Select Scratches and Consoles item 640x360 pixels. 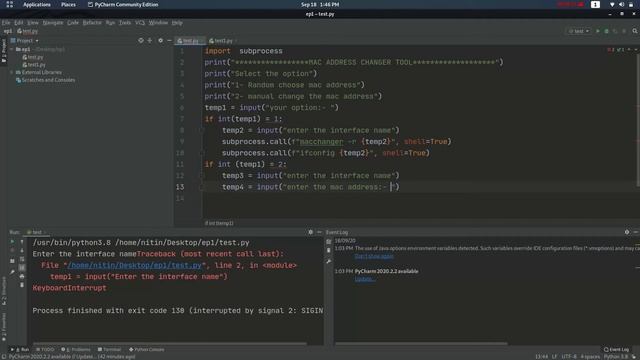click(45, 80)
